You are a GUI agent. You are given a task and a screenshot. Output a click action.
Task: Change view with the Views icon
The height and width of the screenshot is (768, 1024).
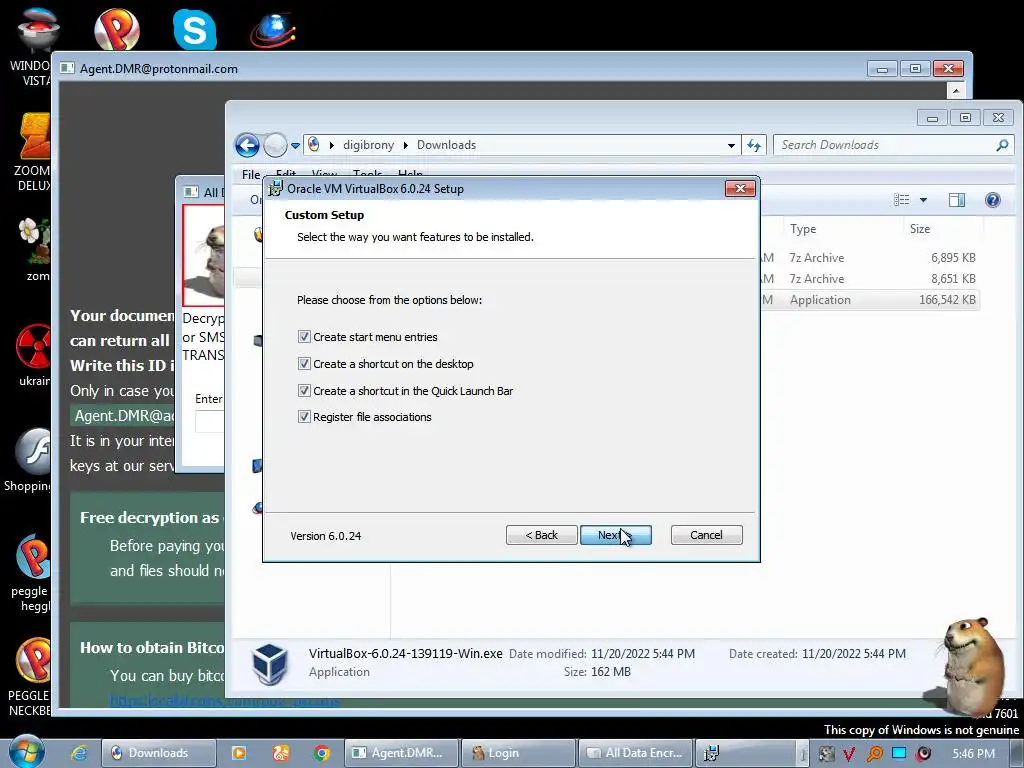901,200
